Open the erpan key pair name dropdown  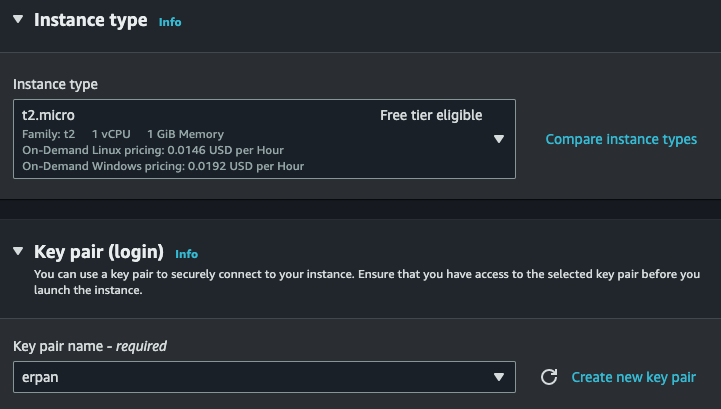click(x=264, y=377)
